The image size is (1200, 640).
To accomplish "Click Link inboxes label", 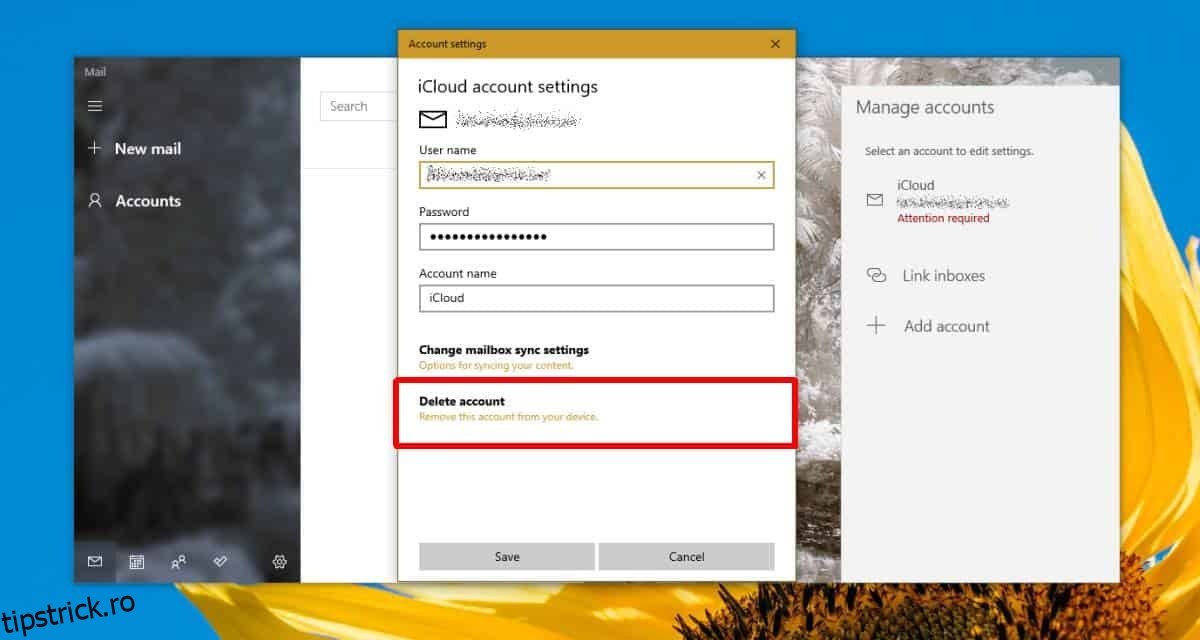I will 944,275.
